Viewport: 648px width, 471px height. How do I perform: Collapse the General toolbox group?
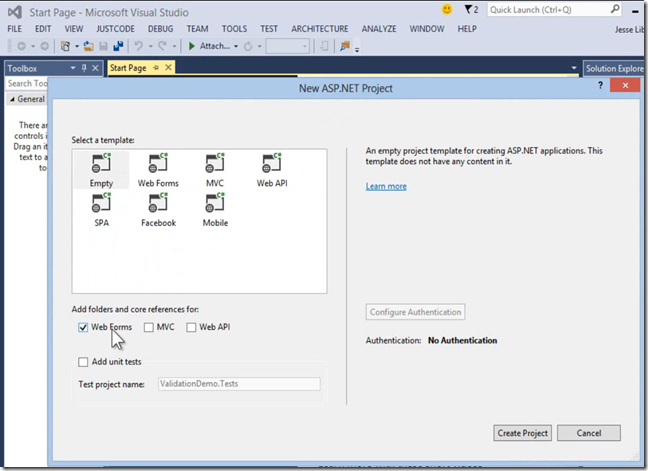coord(12,100)
